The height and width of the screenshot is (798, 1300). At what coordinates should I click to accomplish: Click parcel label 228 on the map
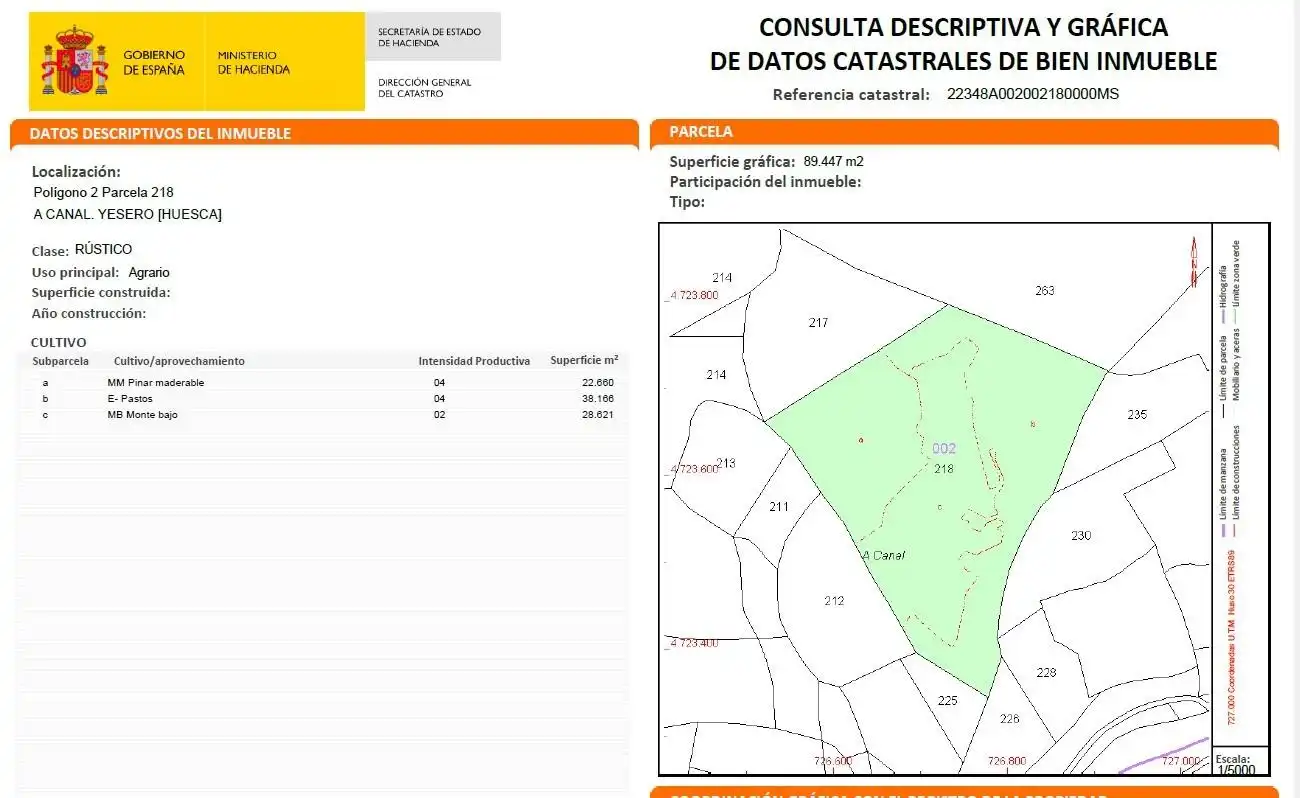1046,673
